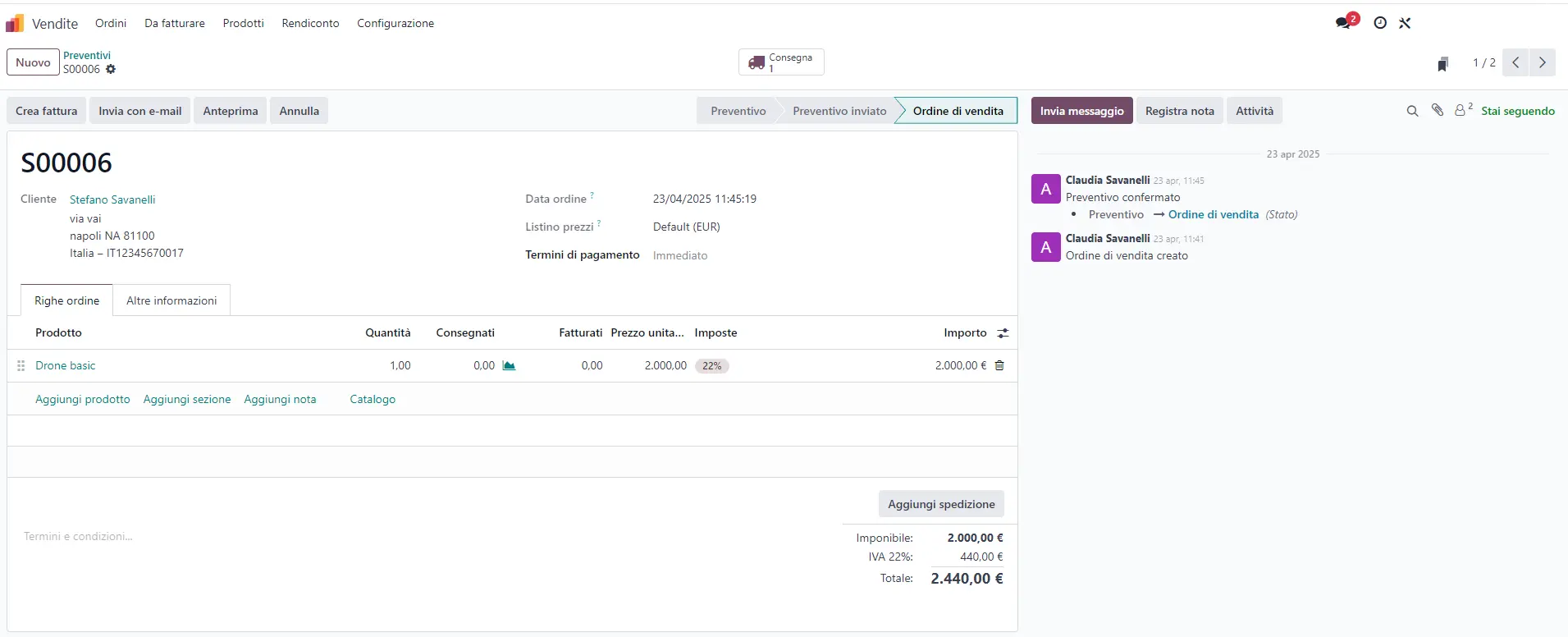Open the Consegna delivery smart button
This screenshot has height=637, width=1568.
781,62
